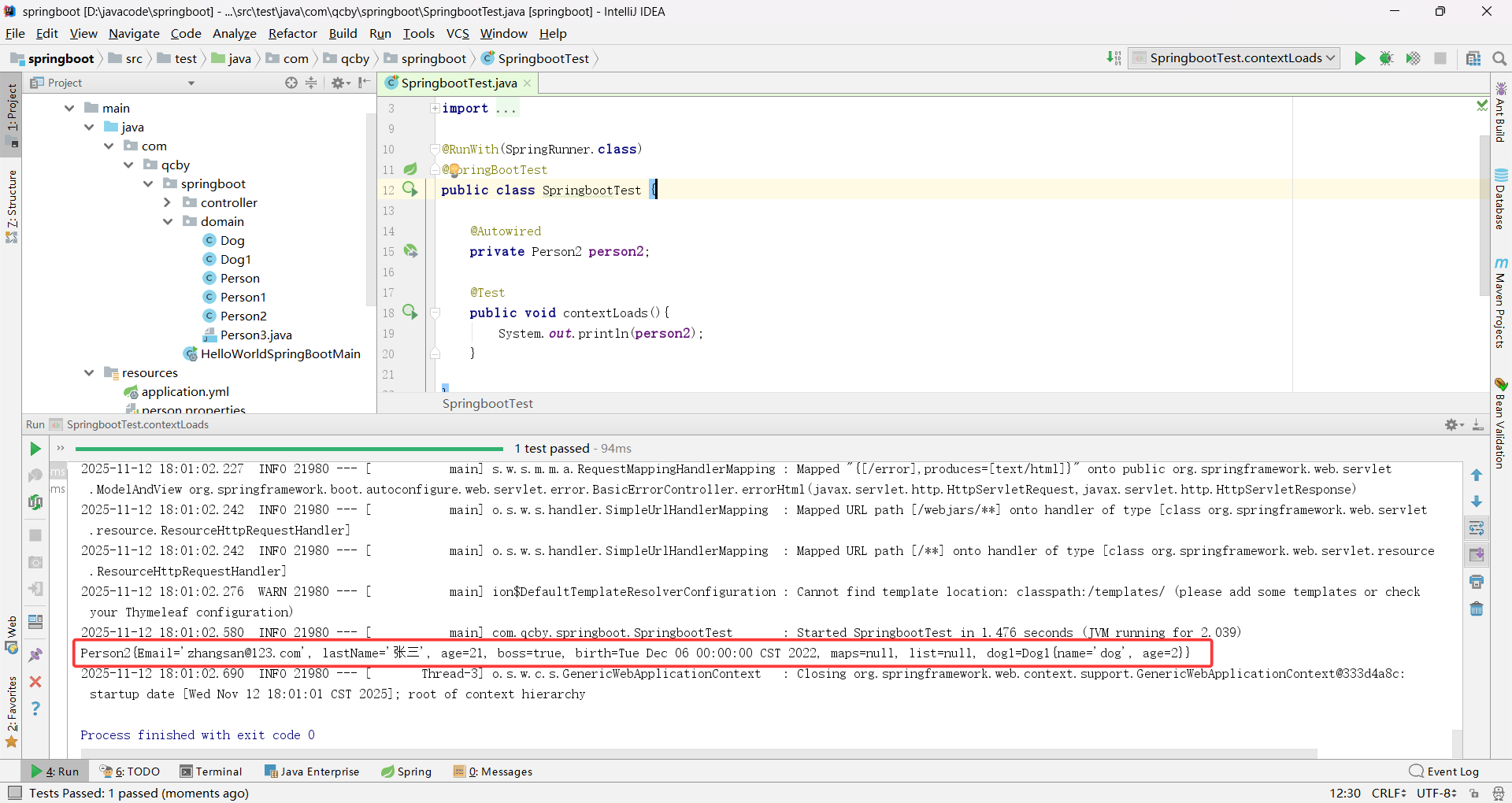
Task: Open the Build menu
Action: click(x=343, y=33)
